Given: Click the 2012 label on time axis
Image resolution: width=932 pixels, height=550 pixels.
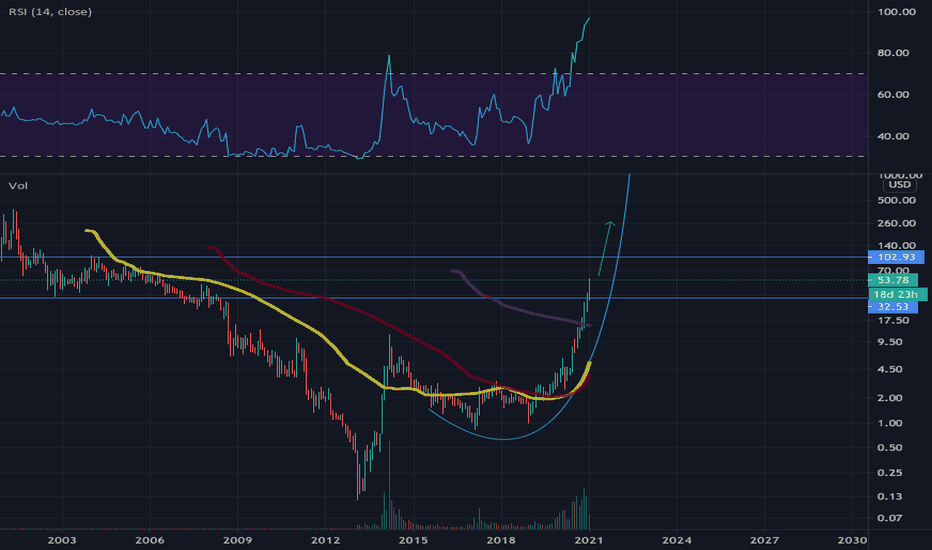Looking at the screenshot, I should [325, 540].
